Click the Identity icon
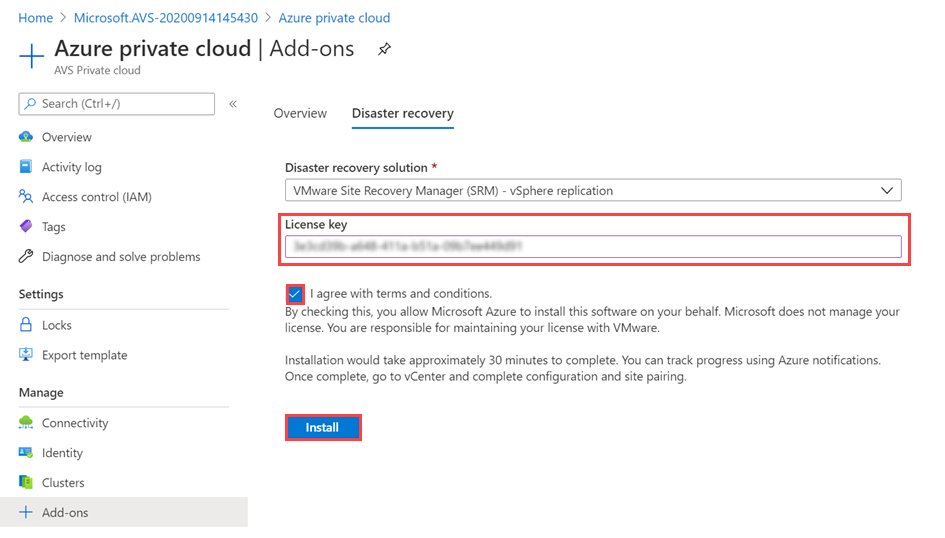This screenshot has height=538, width=945. 26,452
